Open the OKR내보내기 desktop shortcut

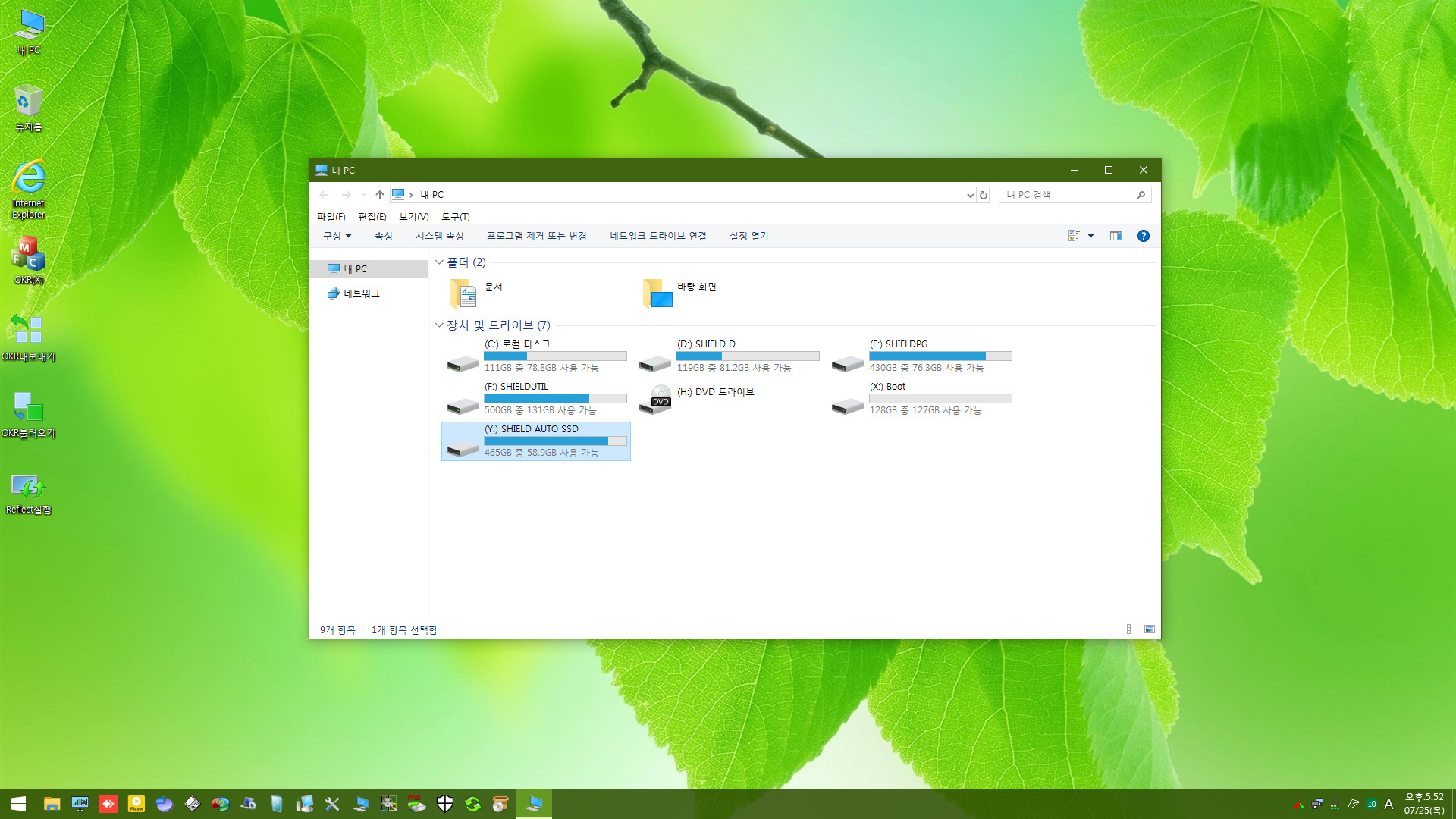[x=29, y=337]
